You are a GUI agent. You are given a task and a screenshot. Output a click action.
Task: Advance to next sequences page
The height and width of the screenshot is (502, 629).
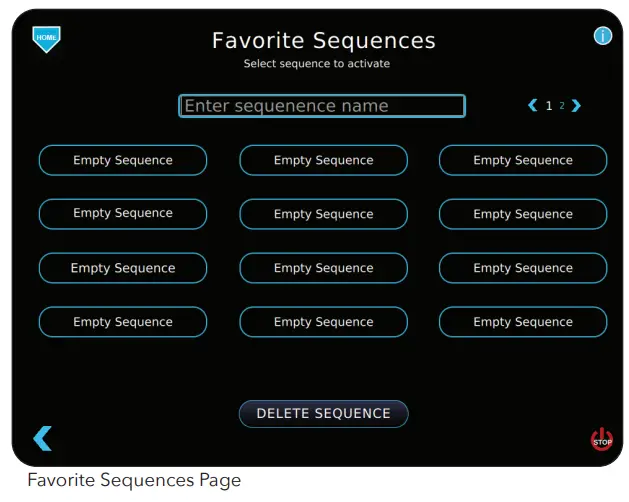pyautogui.click(x=577, y=106)
